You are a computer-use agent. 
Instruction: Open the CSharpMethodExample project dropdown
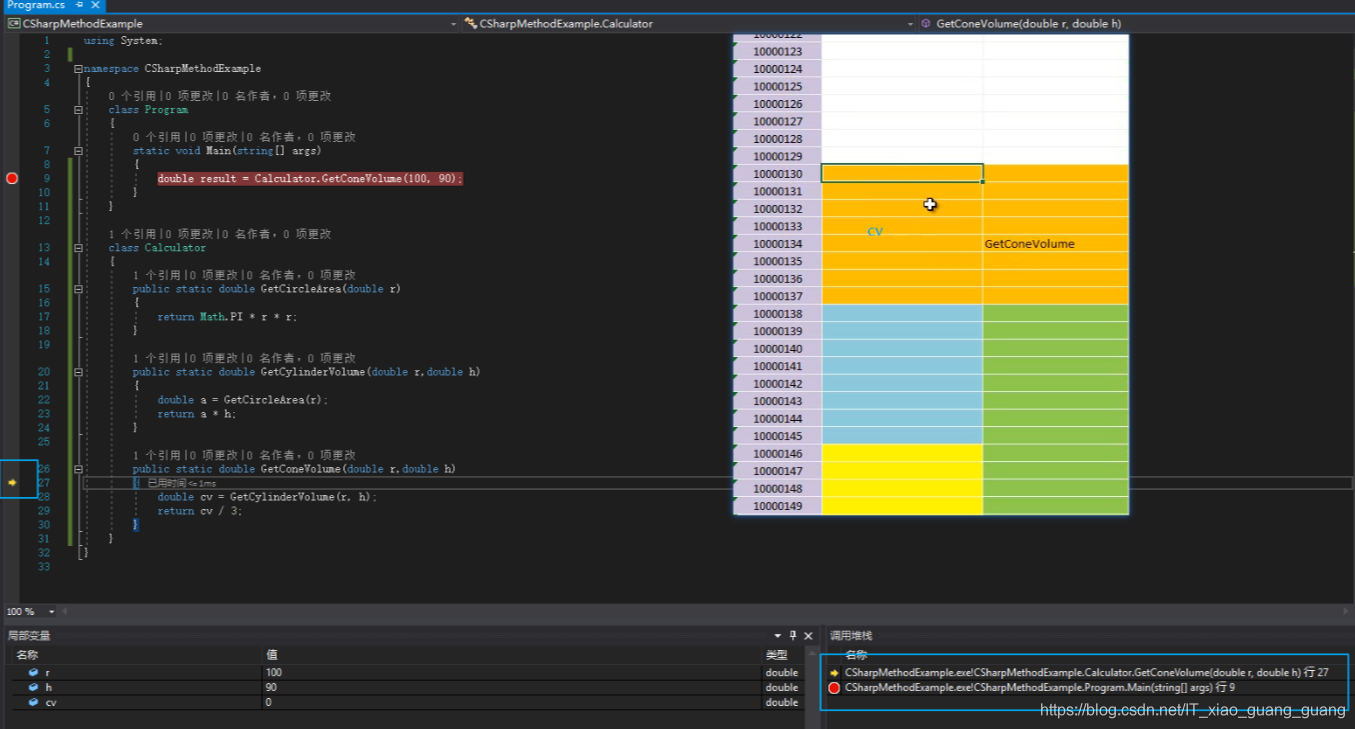point(453,23)
